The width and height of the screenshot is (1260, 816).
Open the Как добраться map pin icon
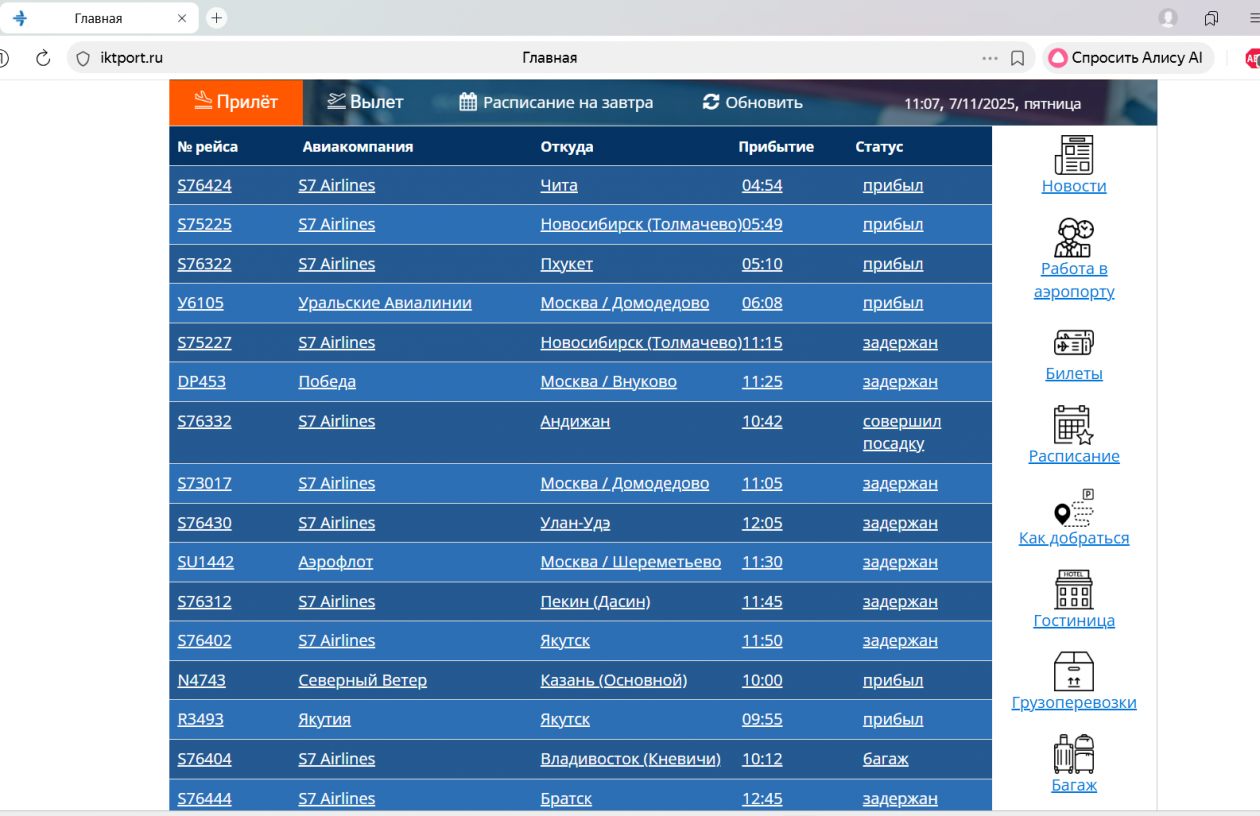(1074, 508)
